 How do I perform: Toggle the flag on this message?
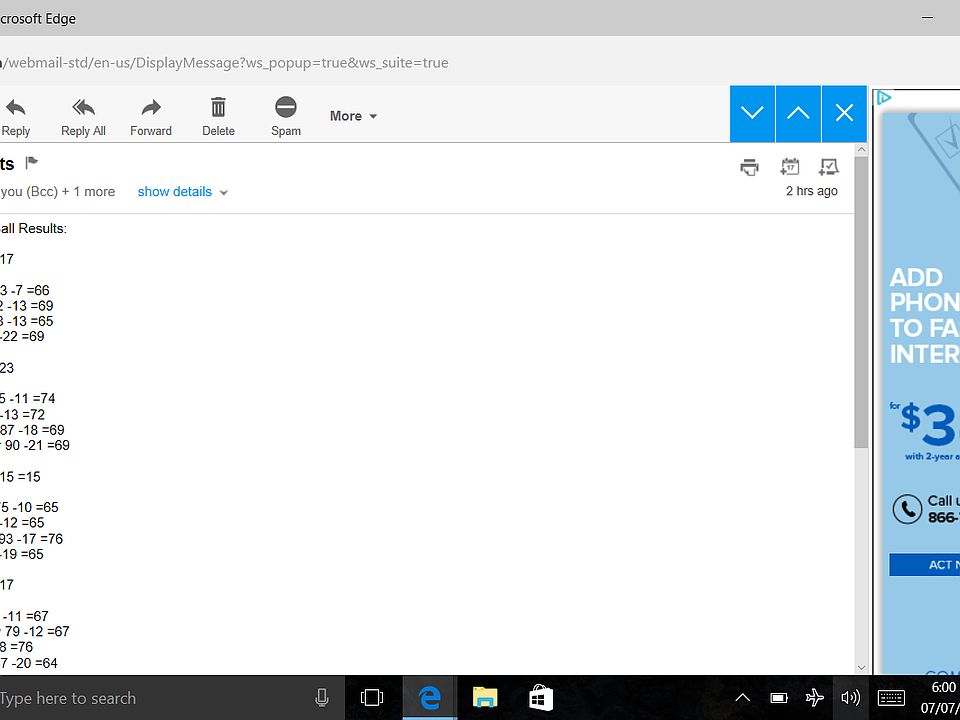point(31,163)
